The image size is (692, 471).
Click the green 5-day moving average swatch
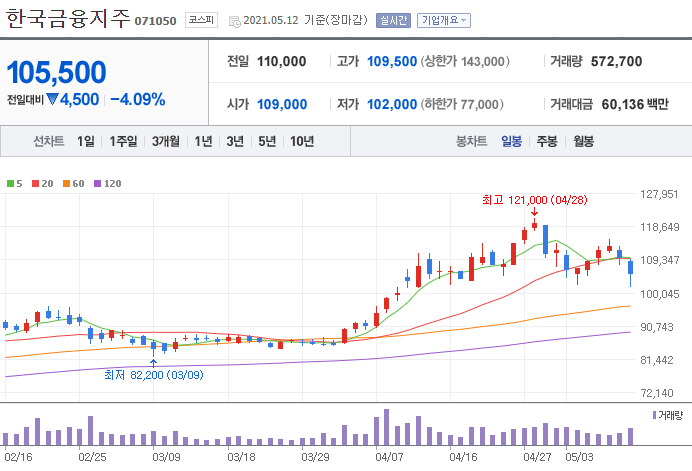click(x=11, y=184)
